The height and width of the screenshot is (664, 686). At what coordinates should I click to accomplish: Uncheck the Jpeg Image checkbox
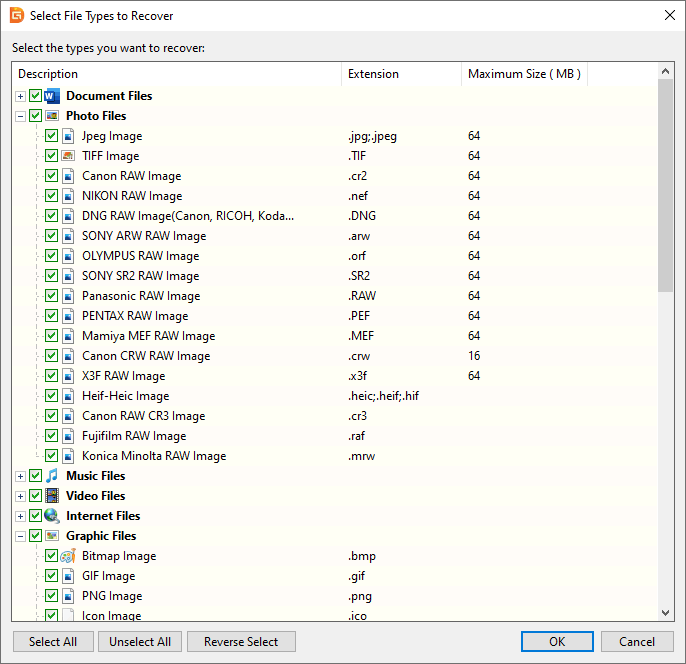point(52,136)
